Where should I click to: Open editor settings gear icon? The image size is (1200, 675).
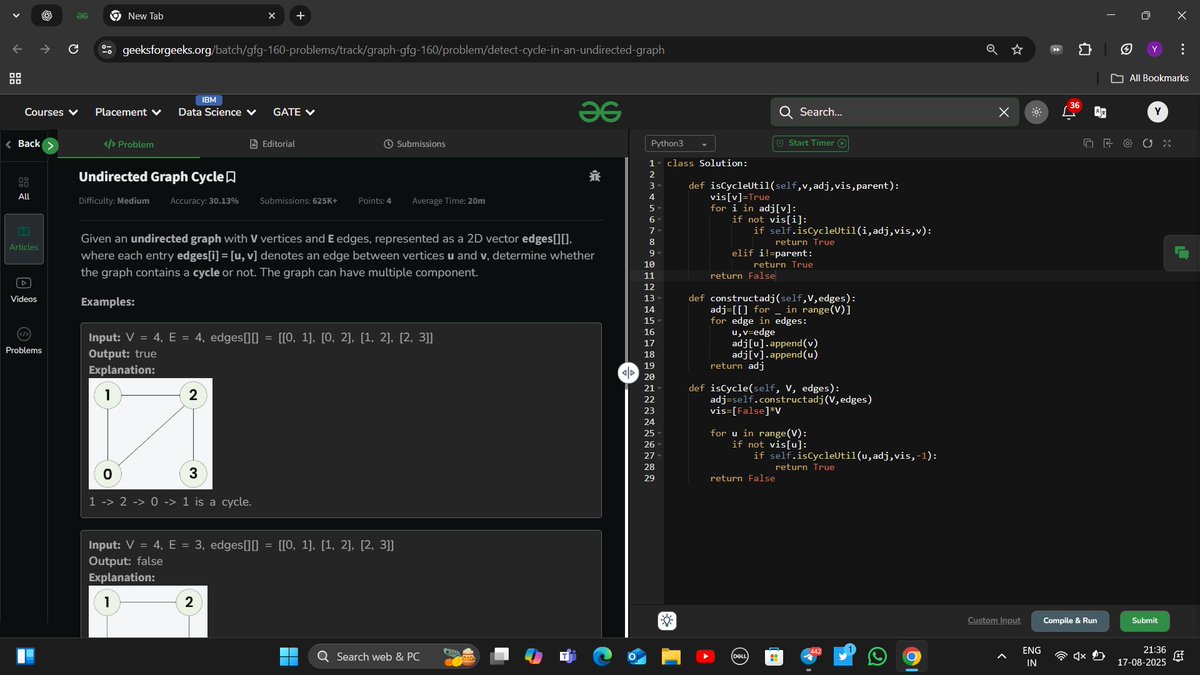(1128, 144)
